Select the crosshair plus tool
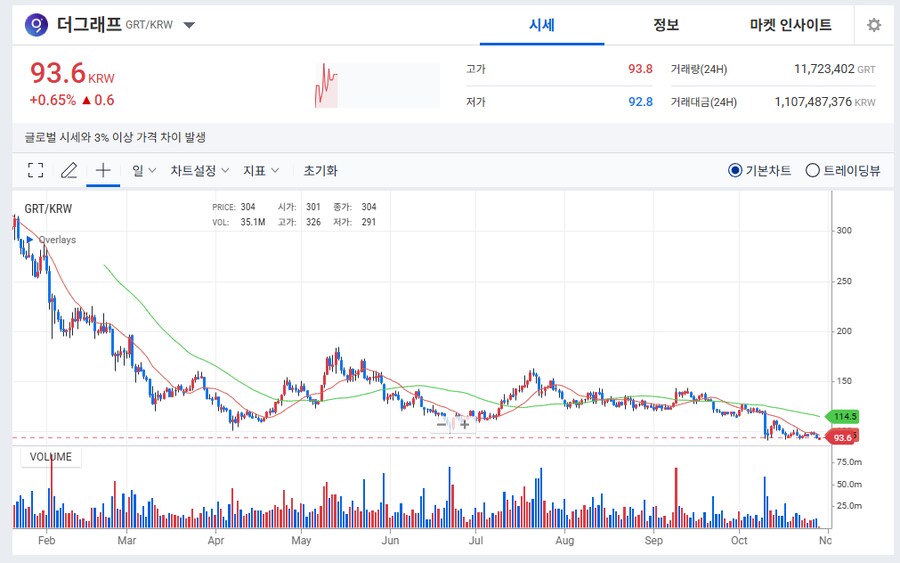This screenshot has height=563, width=900. (x=103, y=170)
